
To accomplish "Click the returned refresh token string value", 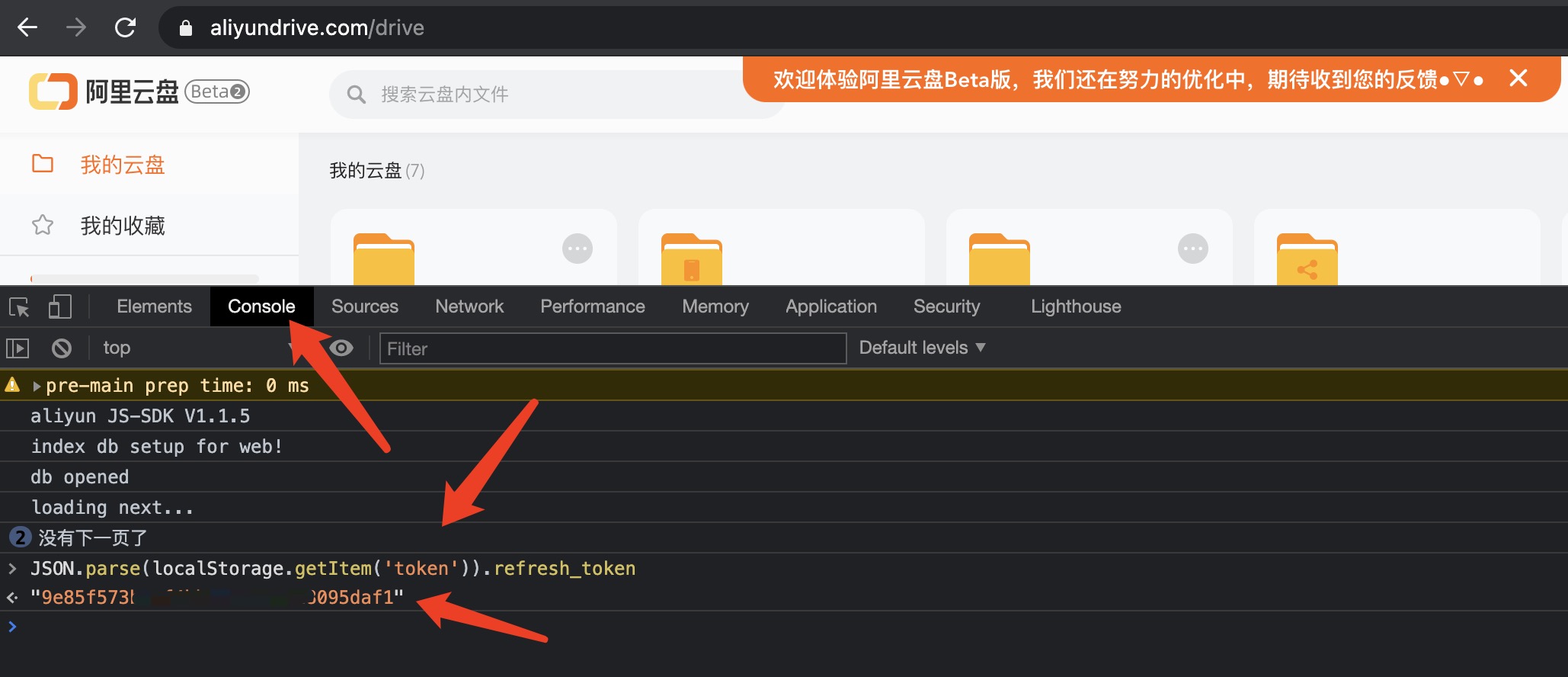I will pos(217,597).
